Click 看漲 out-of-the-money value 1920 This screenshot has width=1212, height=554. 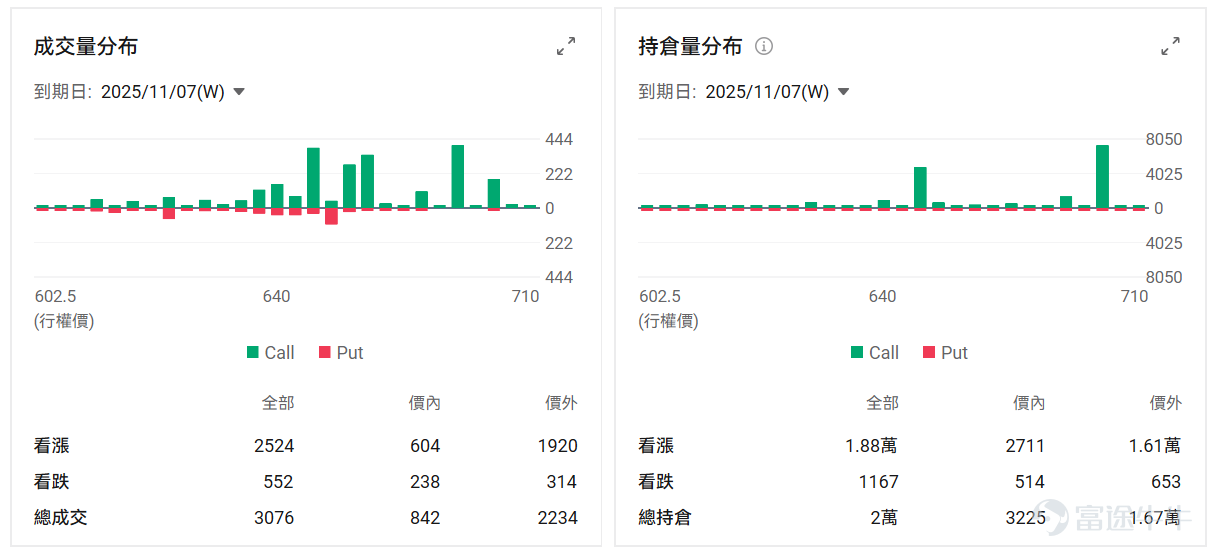[x=557, y=446]
